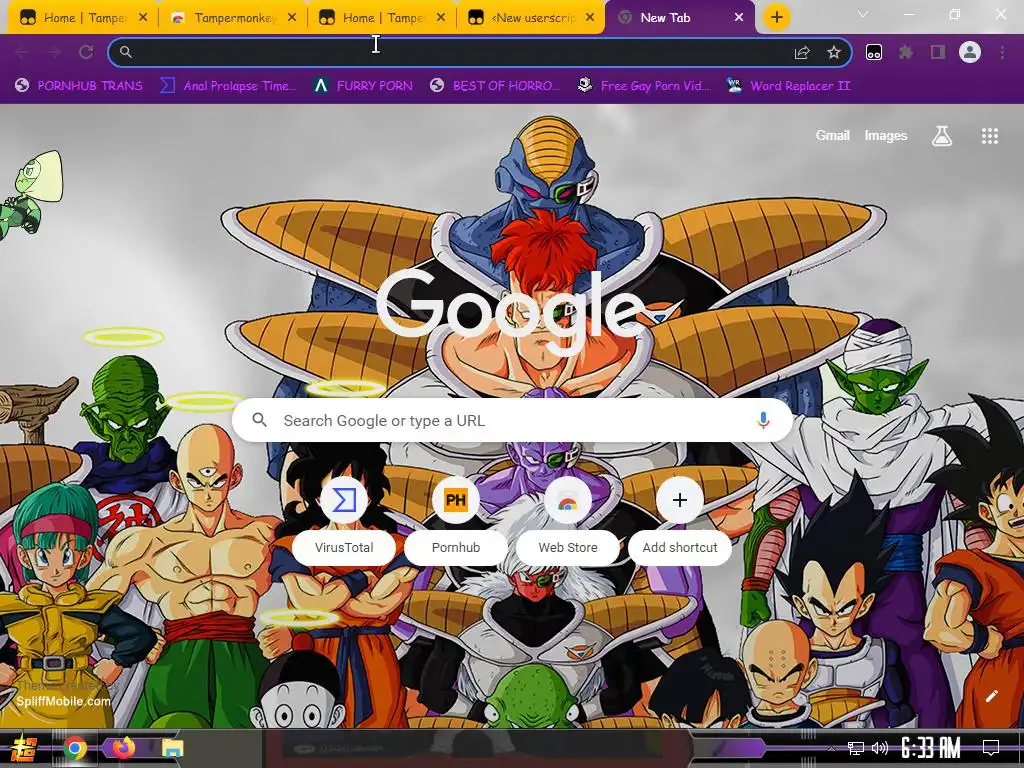Viewport: 1024px width, 768px height.
Task: Open the Windows Start button
Action: point(24,748)
